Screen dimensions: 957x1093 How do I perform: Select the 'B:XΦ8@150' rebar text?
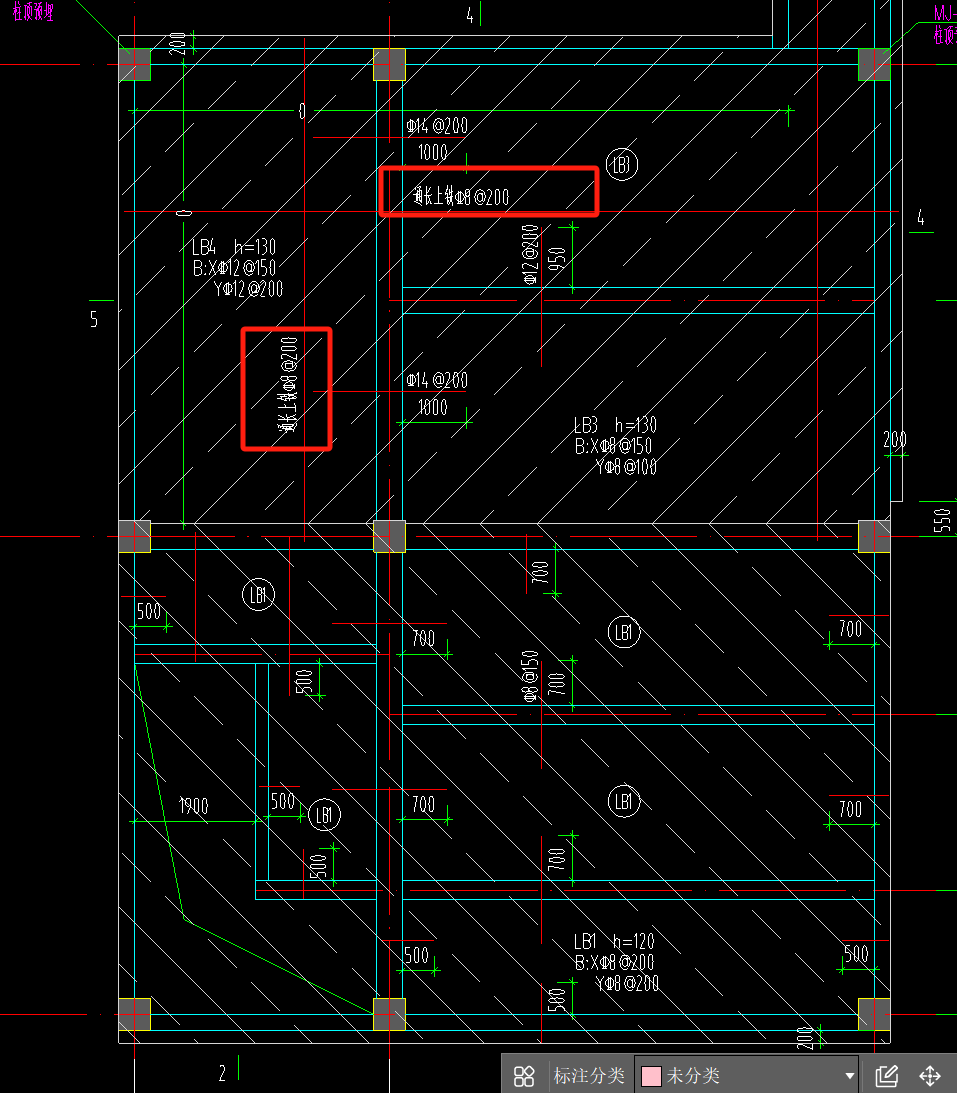(613, 445)
